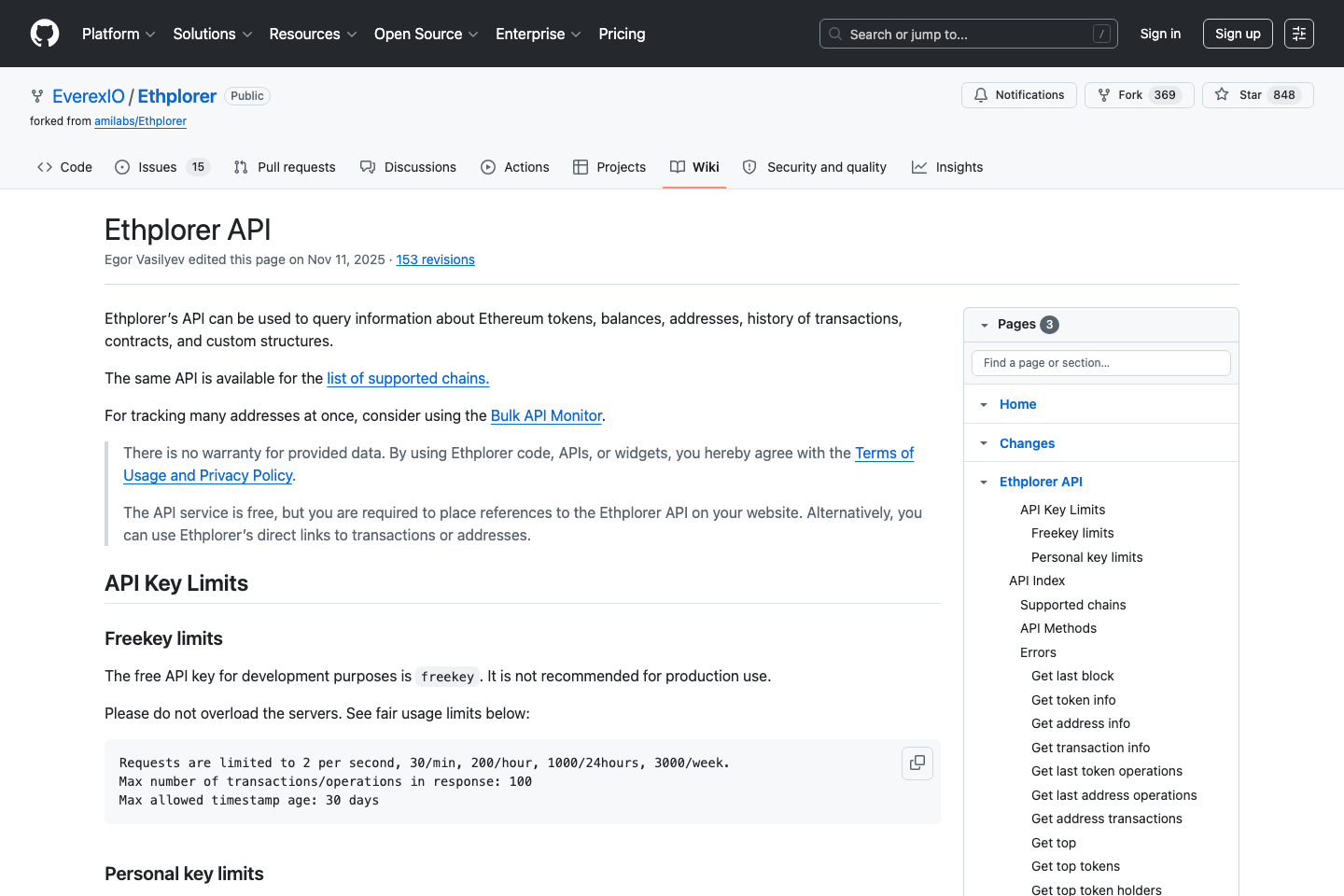The height and width of the screenshot is (896, 1344).
Task: Open the command palette icon
Action: (1298, 33)
